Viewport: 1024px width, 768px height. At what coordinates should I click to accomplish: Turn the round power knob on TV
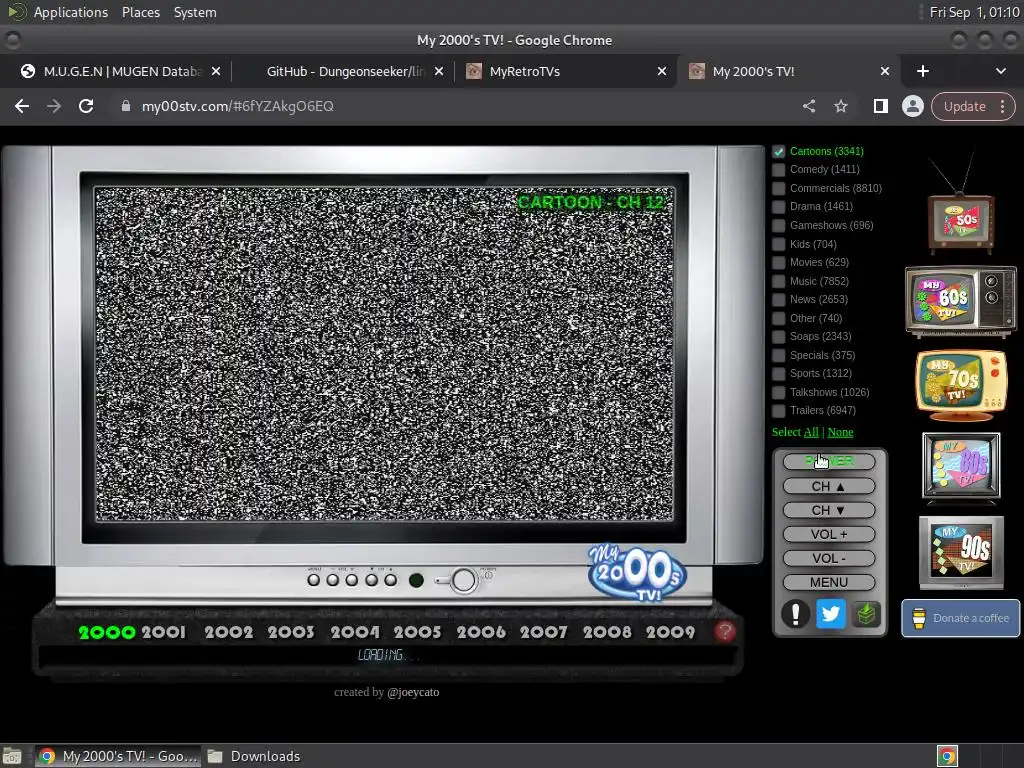pos(463,580)
